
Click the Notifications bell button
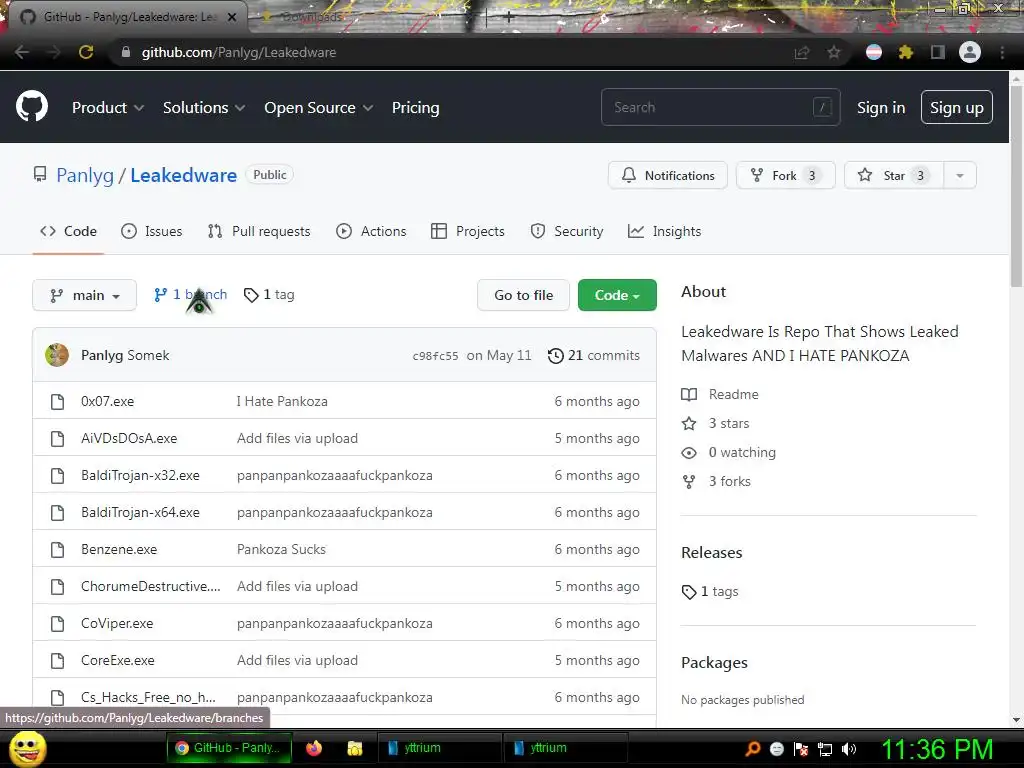(667, 175)
